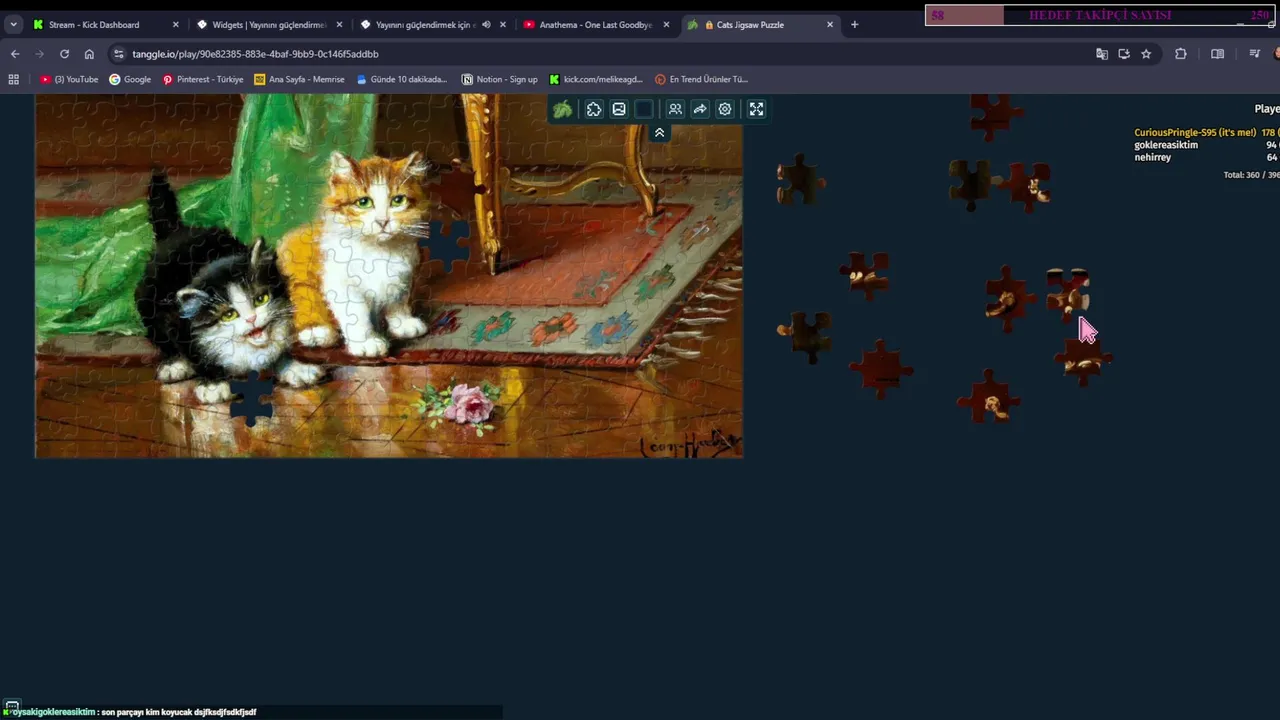
Task: Collapse the puzzle toolbar with double chevron
Action: coord(659,132)
